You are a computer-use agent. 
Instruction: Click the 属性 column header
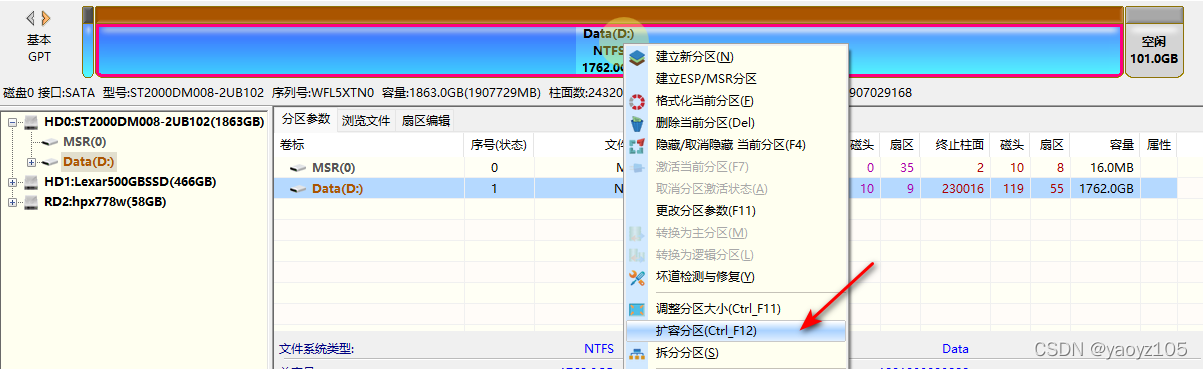(1158, 145)
